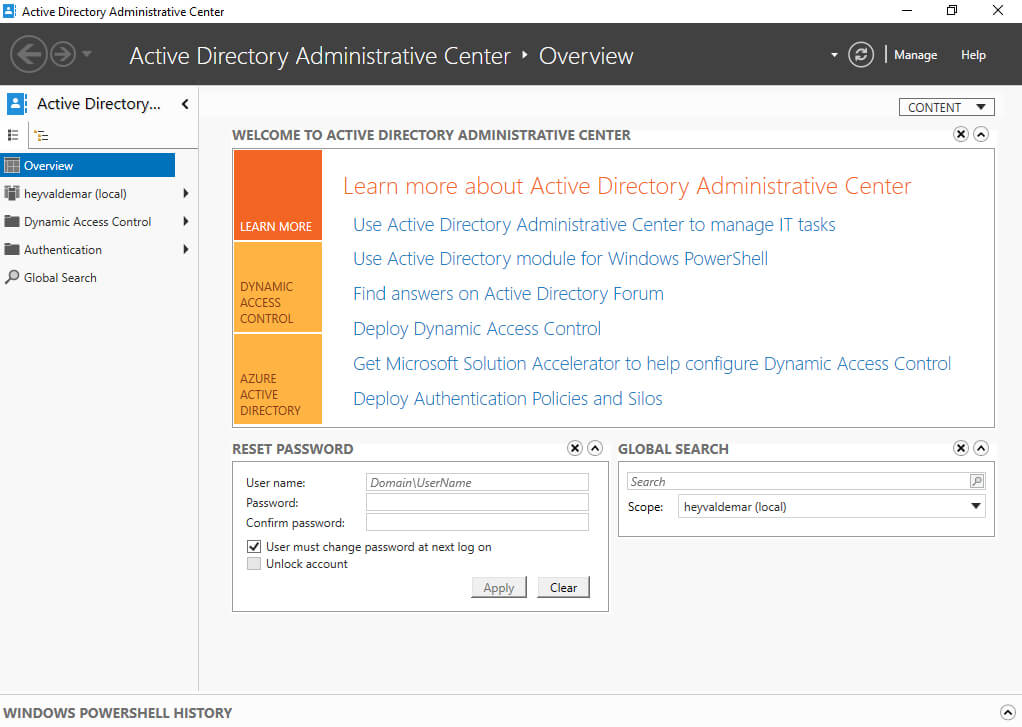Select heyvaldemar (local) domain node
This screenshot has width=1022, height=727.
(x=75, y=194)
